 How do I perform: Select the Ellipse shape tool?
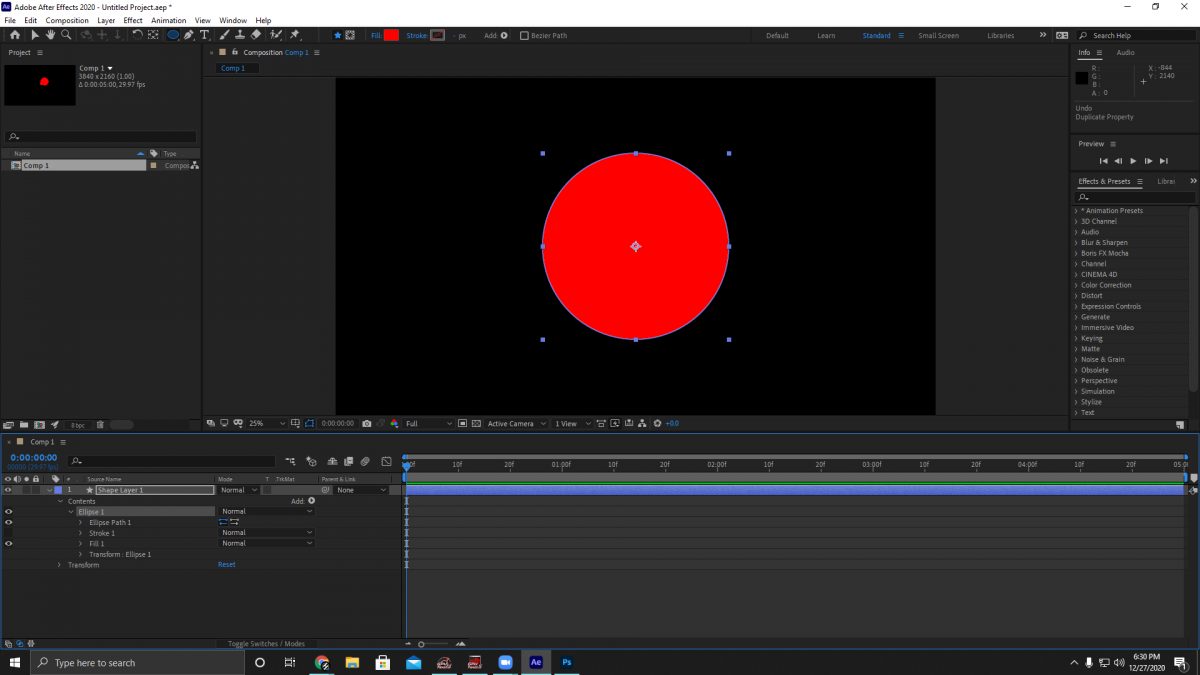(173, 35)
